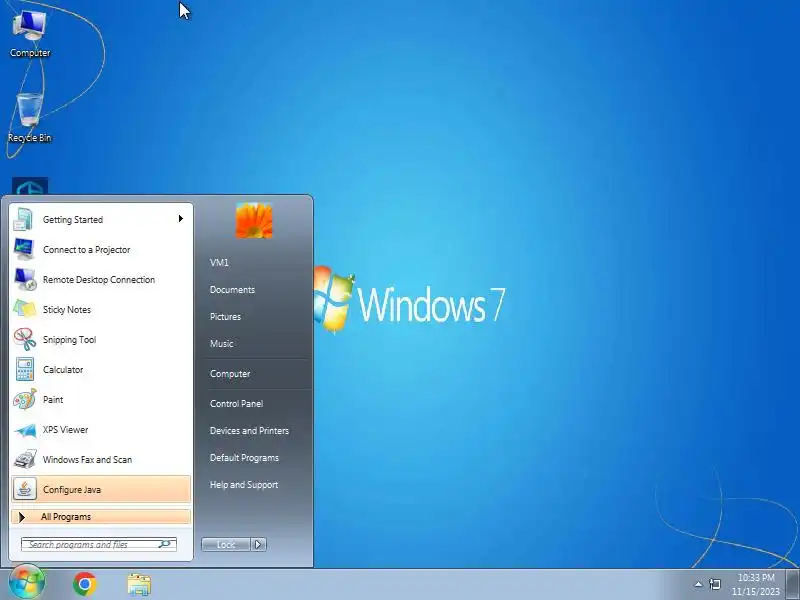Open the Windows Fax and Scan icon

pos(24,460)
